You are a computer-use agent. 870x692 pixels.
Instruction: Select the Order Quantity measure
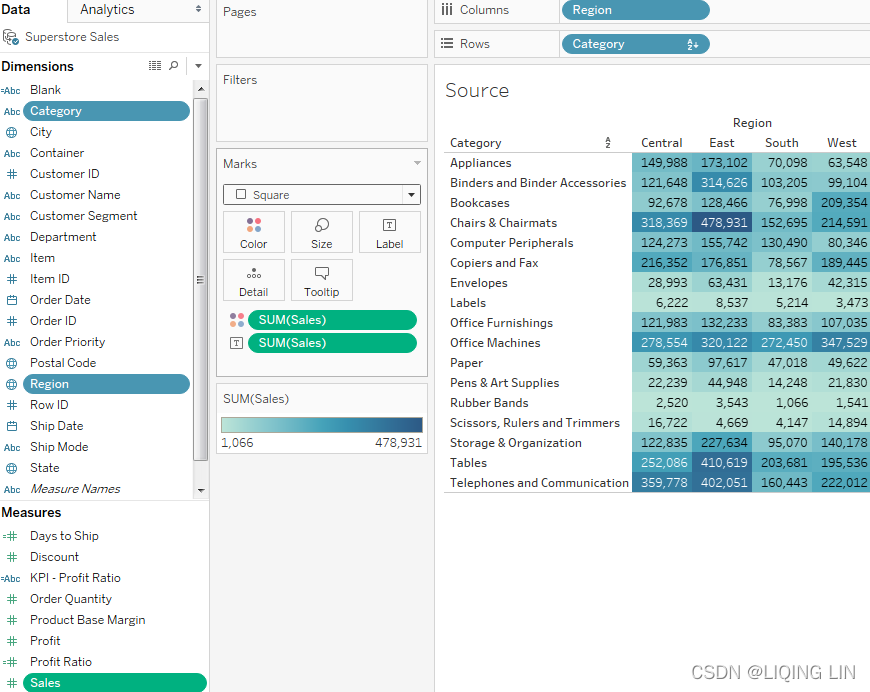[x=71, y=599]
